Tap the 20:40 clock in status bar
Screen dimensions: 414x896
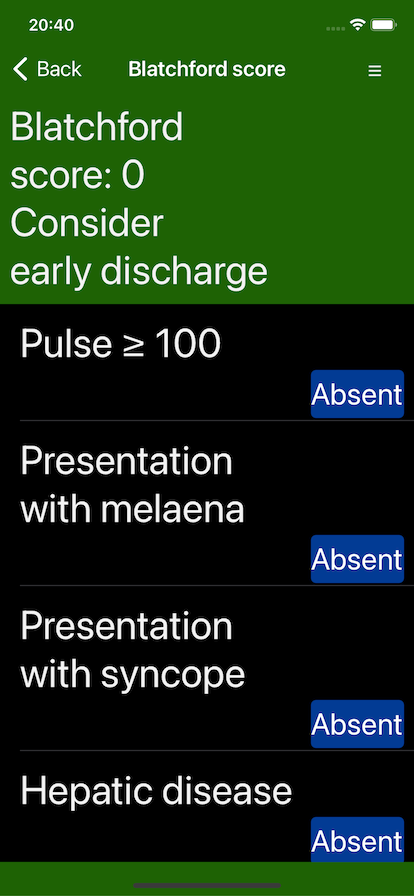(51, 25)
